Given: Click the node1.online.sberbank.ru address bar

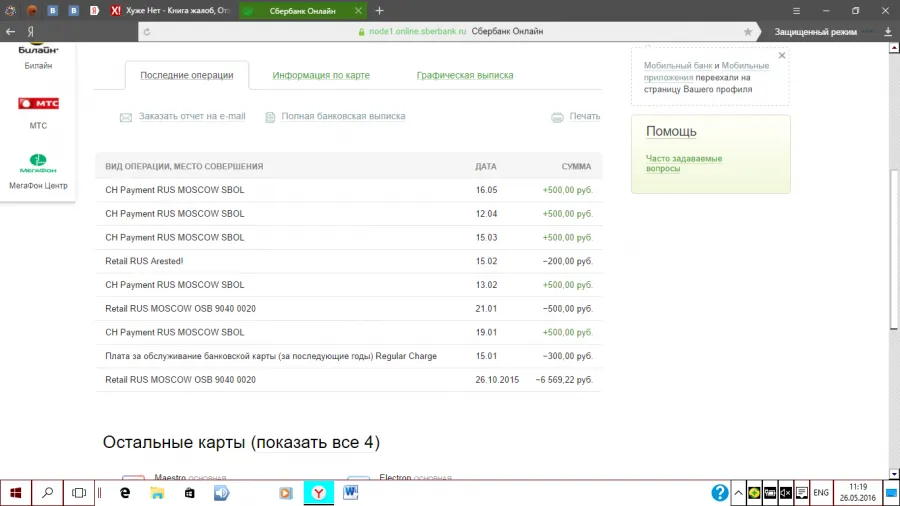Looking at the screenshot, I should [x=417, y=32].
